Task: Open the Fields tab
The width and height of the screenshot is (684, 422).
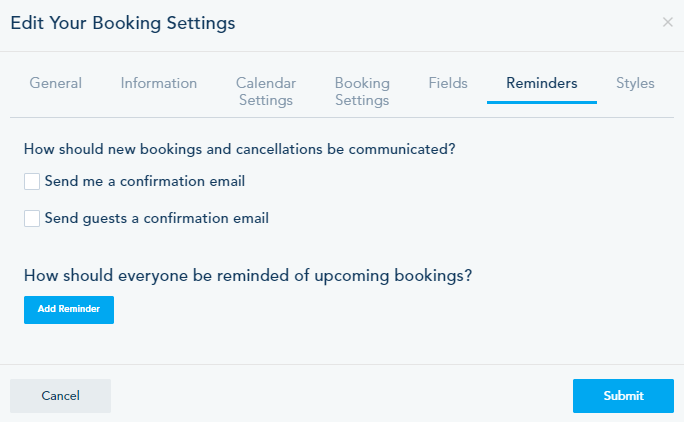Action: [x=448, y=84]
